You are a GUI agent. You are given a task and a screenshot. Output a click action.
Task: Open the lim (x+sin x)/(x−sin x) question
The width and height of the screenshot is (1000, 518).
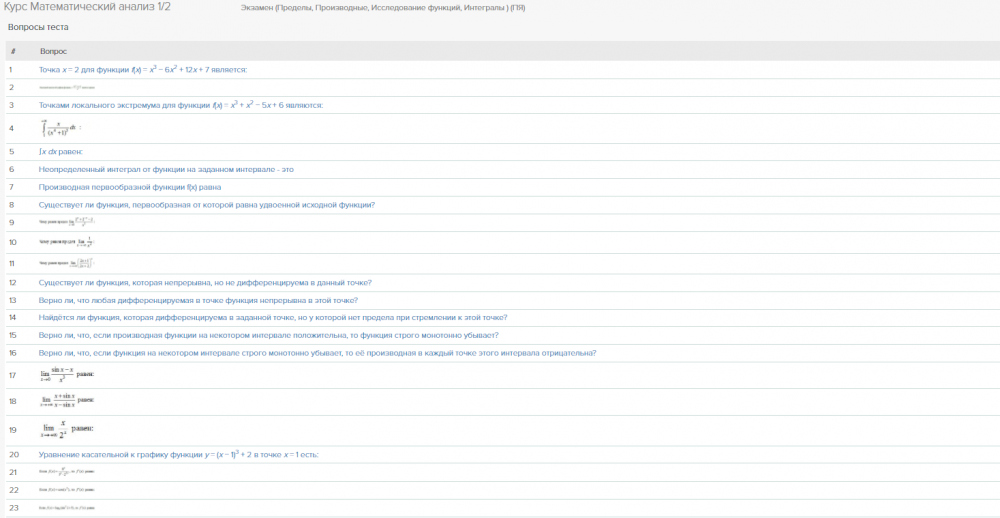point(67,401)
